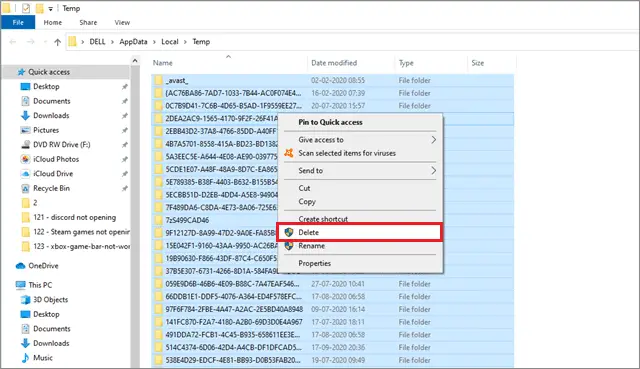640x369 pixels.
Task: Open '123 - xbox-game-bar' folder
Action: click(x=81, y=247)
